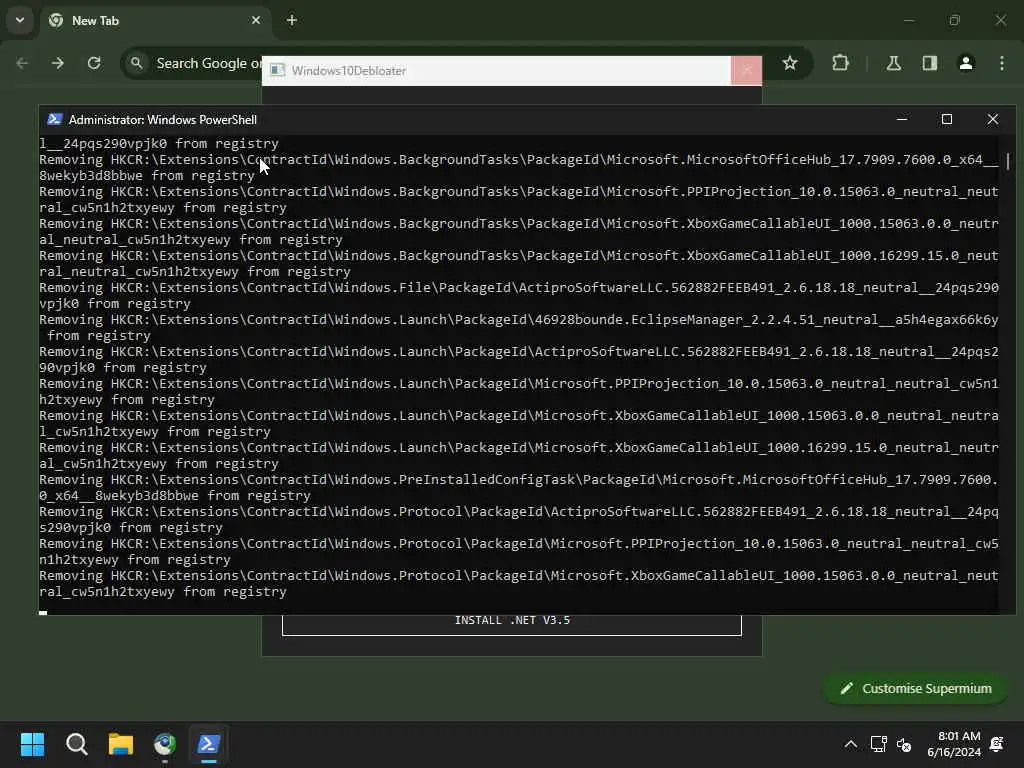This screenshot has width=1024, height=768.
Task: Click the text 's290vpjk0 from registry'
Action: tap(131, 528)
